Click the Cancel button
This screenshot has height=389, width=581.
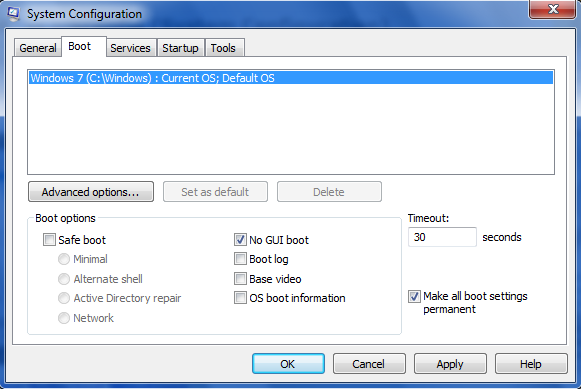pos(369,364)
